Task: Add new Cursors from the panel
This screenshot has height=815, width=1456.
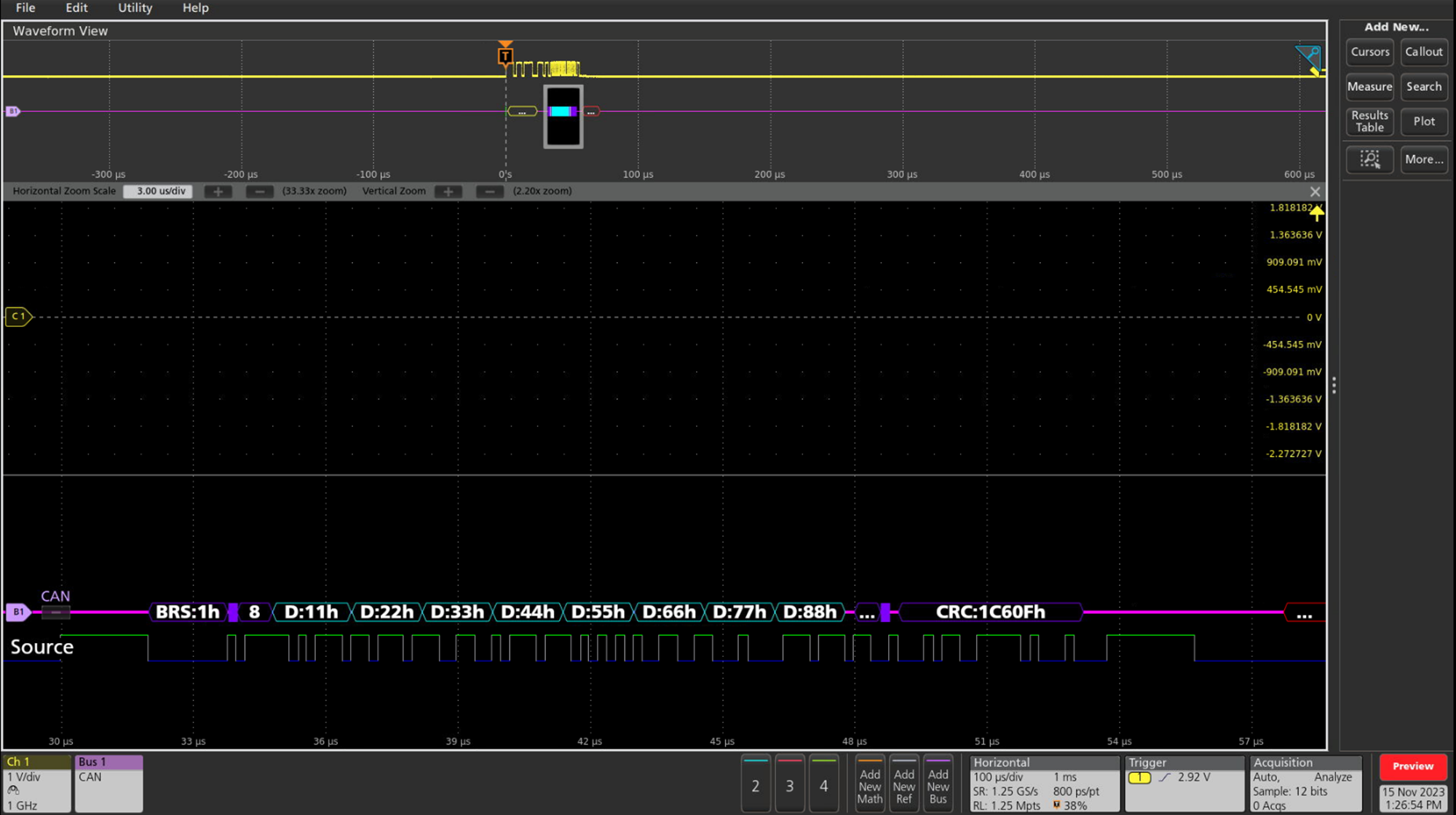Action: (1369, 52)
